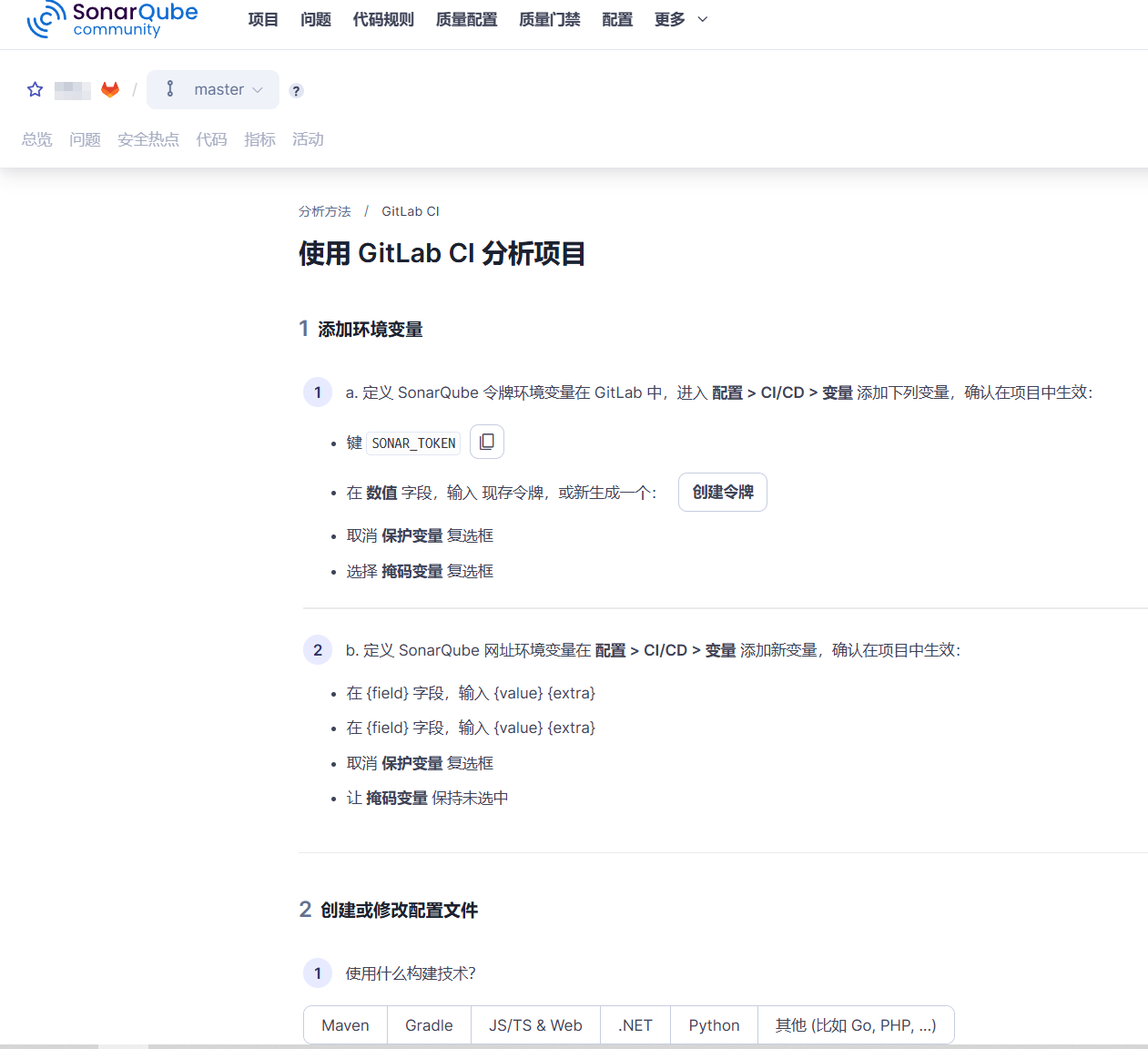1148x1049 pixels.
Task: Click the 使用什么构建技术? question text
Action: pyautogui.click(x=411, y=973)
